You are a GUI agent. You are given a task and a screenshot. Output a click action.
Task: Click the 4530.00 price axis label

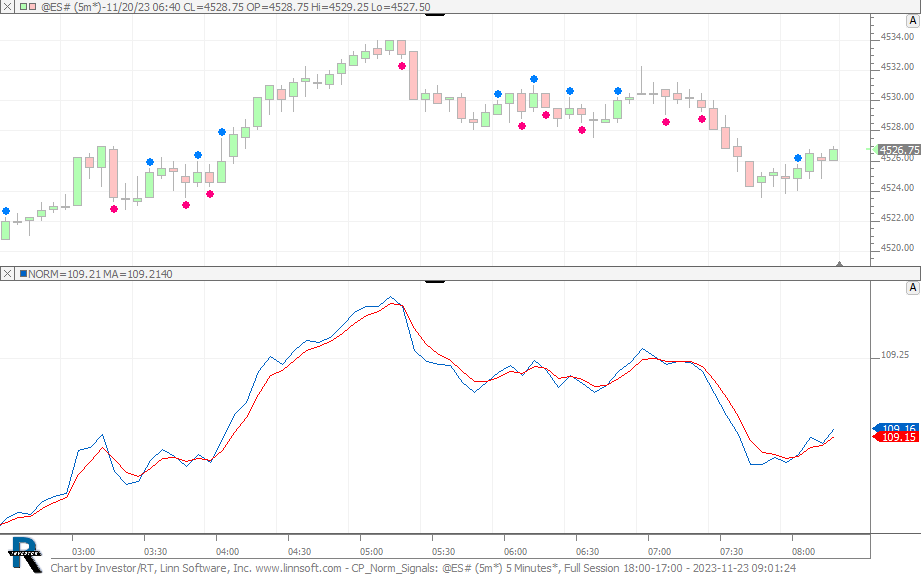click(x=897, y=96)
